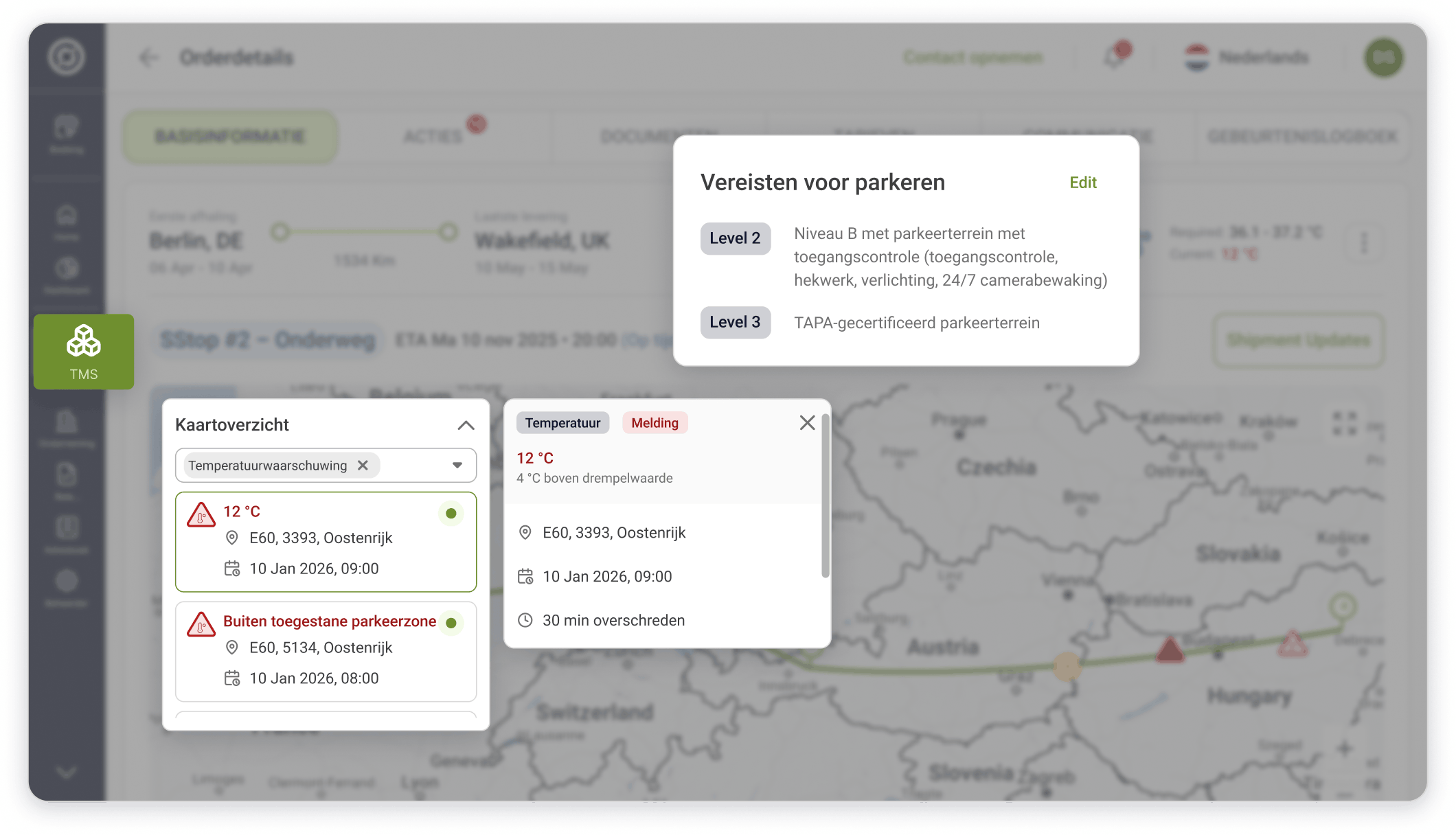This screenshot has height=835, width=1456.
Task: Click the green status dot on the 12 °C card
Action: (x=451, y=514)
